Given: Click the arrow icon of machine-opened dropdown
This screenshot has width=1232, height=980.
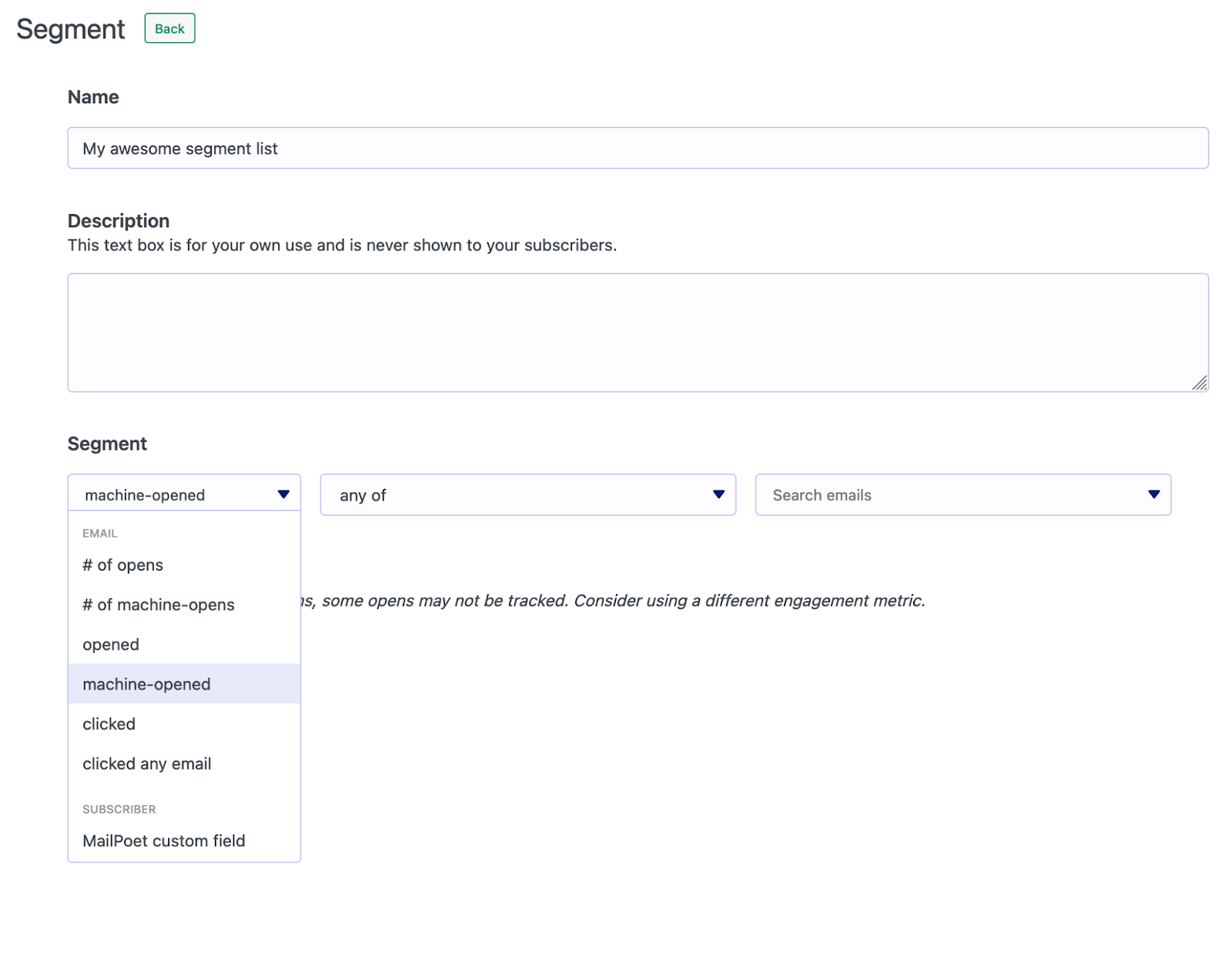Looking at the screenshot, I should click(x=283, y=494).
